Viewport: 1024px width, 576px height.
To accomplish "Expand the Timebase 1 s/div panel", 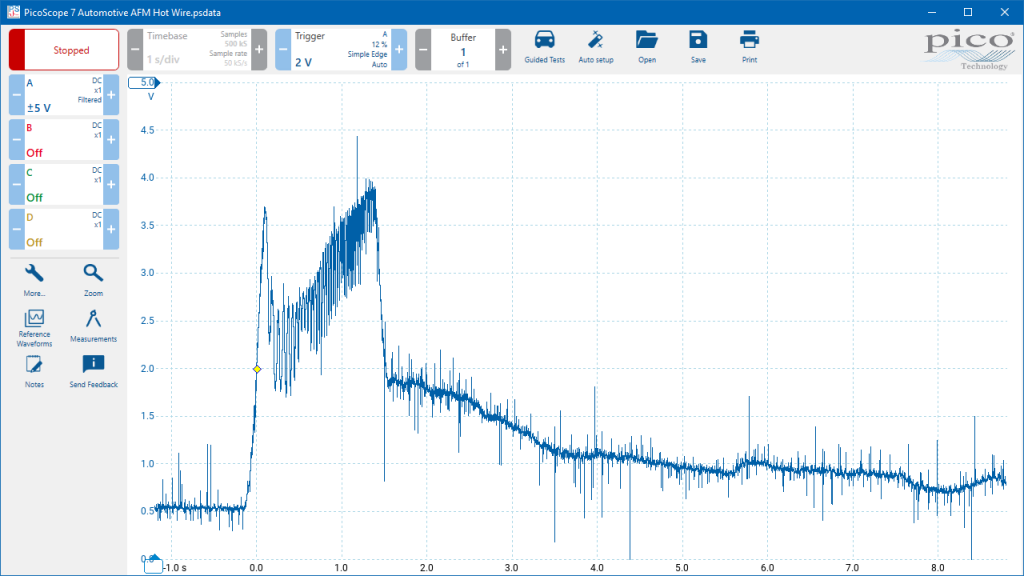I will (x=197, y=50).
